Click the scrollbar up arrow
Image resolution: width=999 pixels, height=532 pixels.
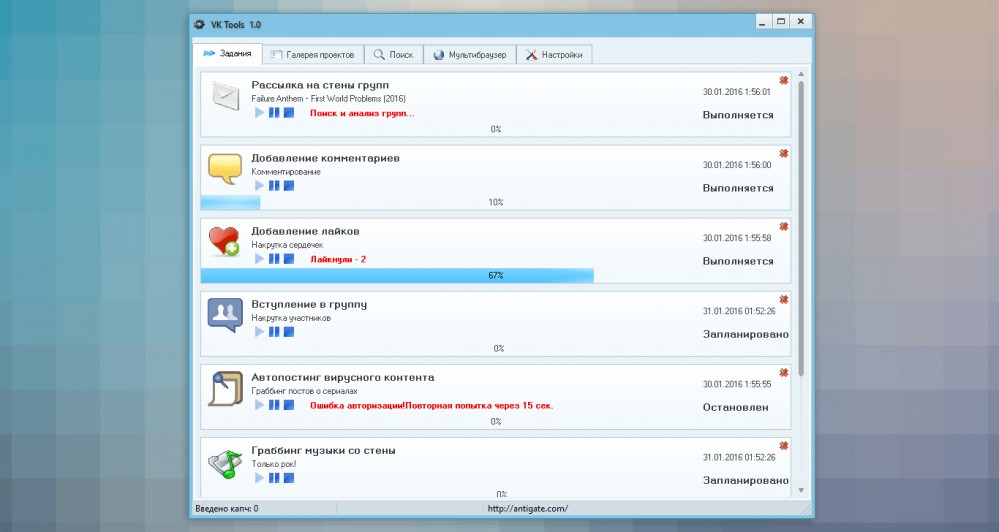(801, 75)
